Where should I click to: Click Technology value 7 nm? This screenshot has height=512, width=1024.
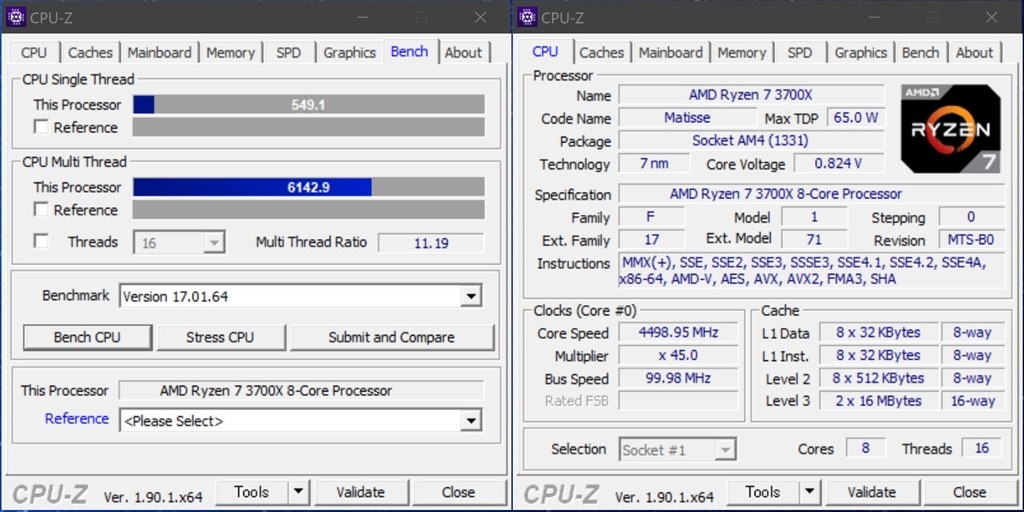(x=654, y=164)
